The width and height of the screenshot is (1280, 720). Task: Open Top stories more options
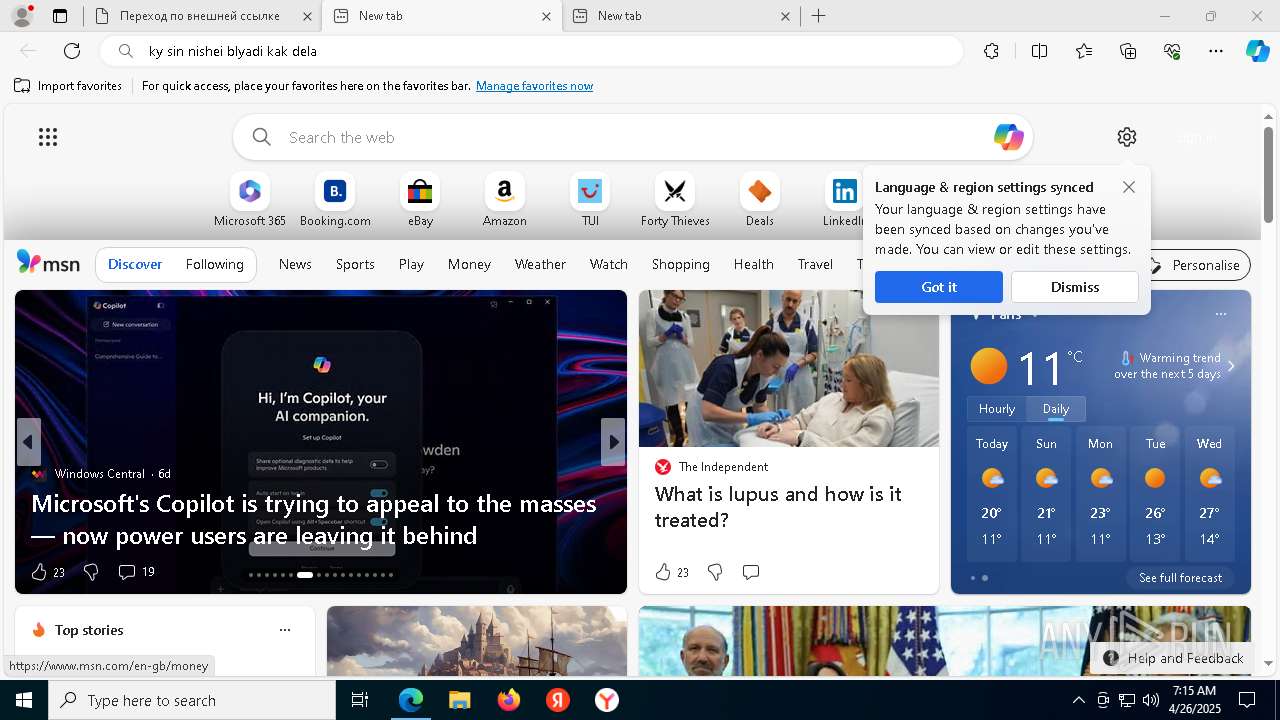click(x=285, y=630)
